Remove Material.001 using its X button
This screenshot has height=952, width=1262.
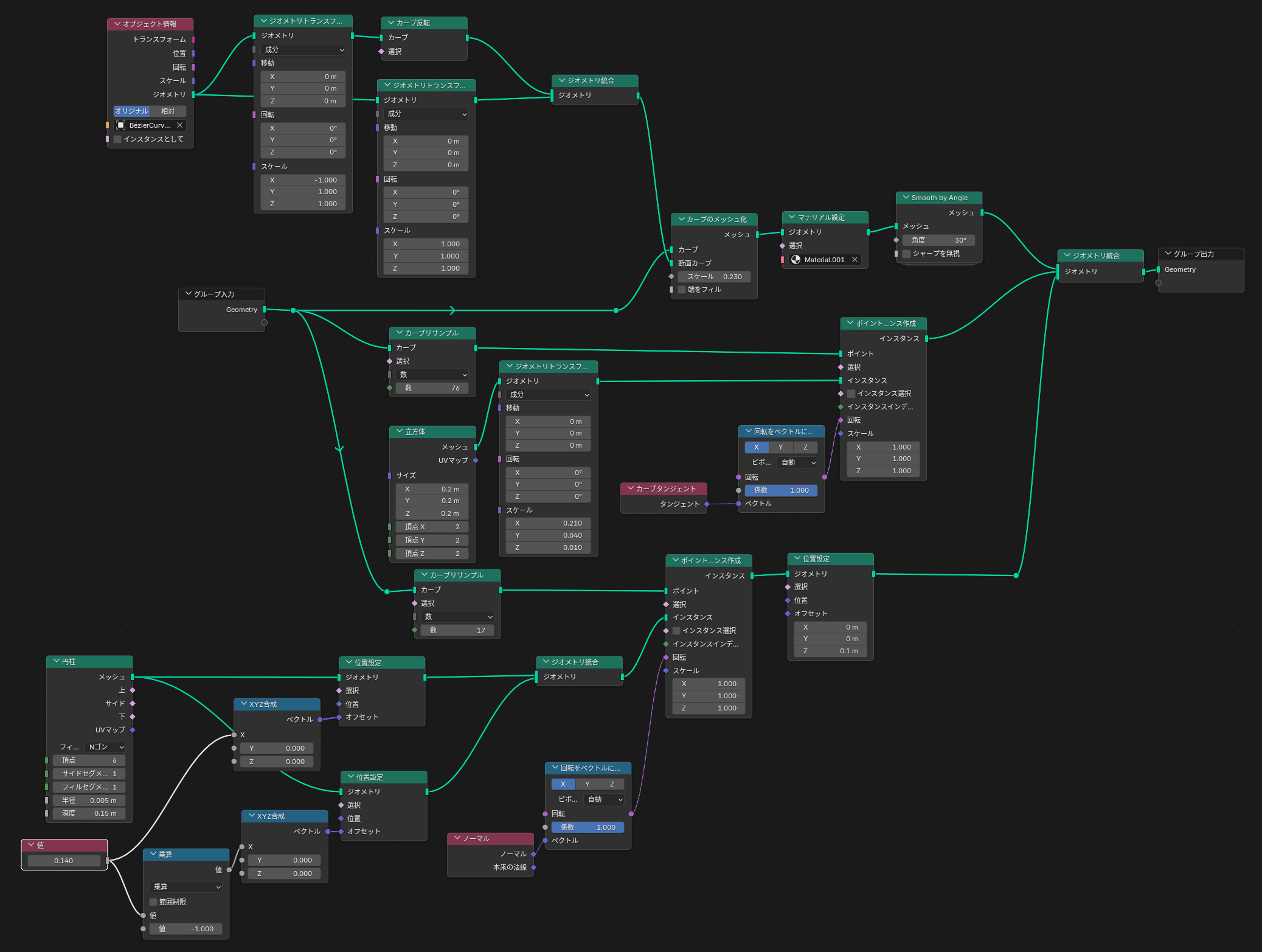pos(855,260)
